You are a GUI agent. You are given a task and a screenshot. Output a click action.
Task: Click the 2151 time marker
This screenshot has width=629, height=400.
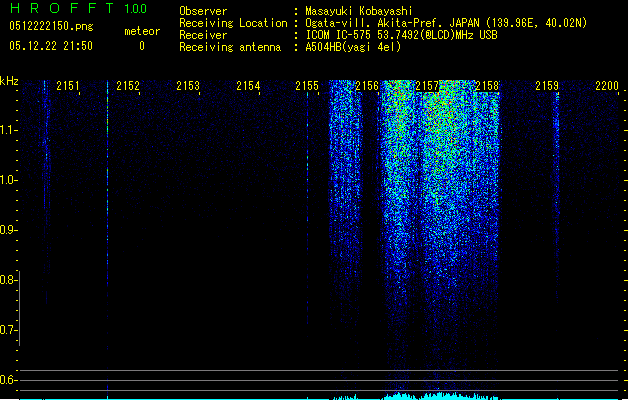tap(68, 86)
